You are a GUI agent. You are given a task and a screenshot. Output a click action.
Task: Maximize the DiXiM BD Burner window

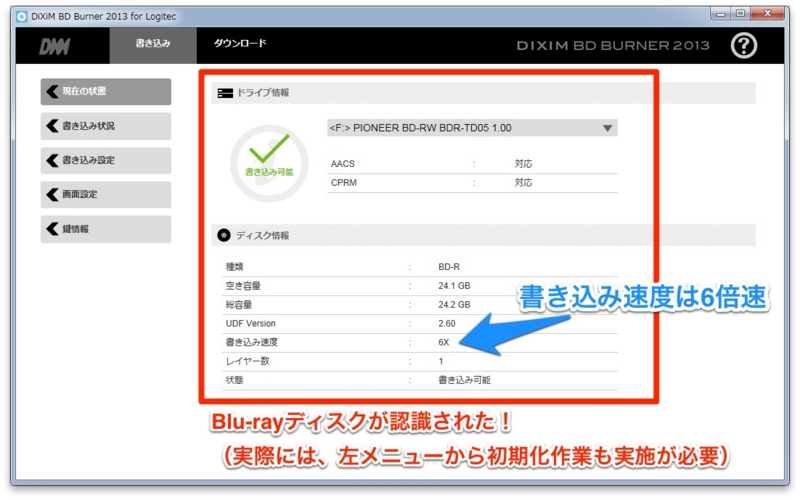740,14
